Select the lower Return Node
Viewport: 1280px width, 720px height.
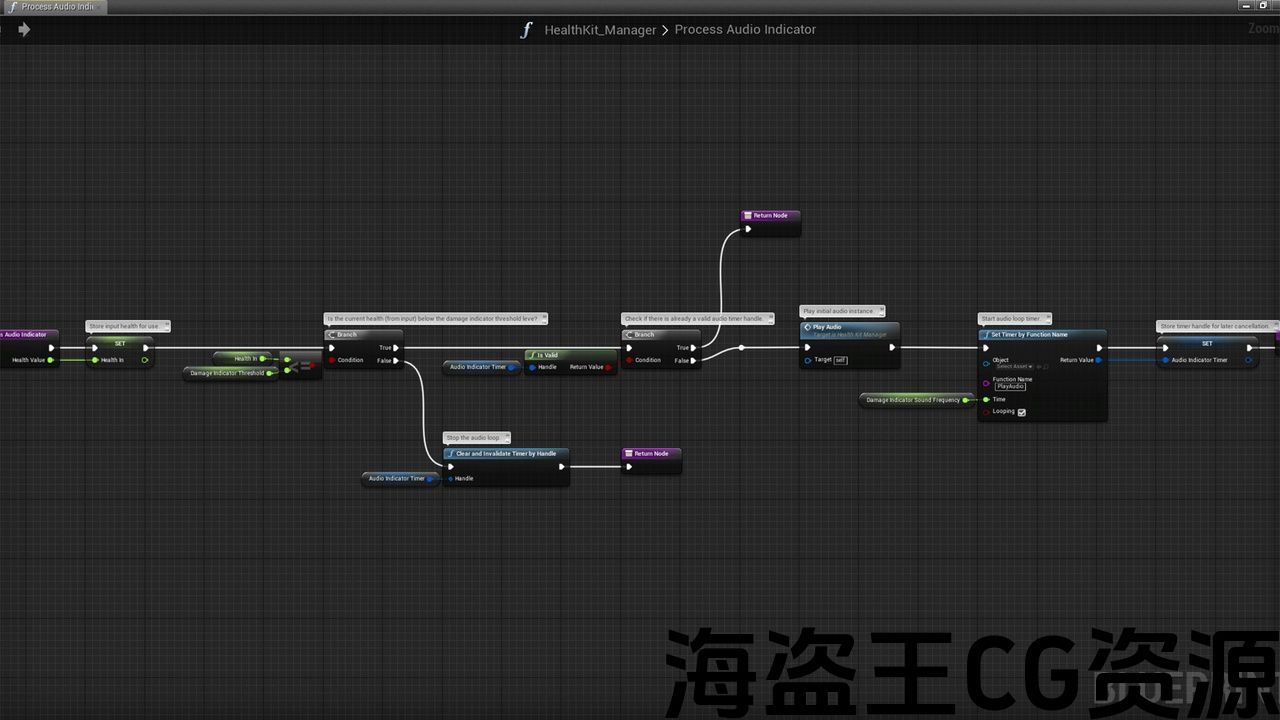tap(651, 454)
